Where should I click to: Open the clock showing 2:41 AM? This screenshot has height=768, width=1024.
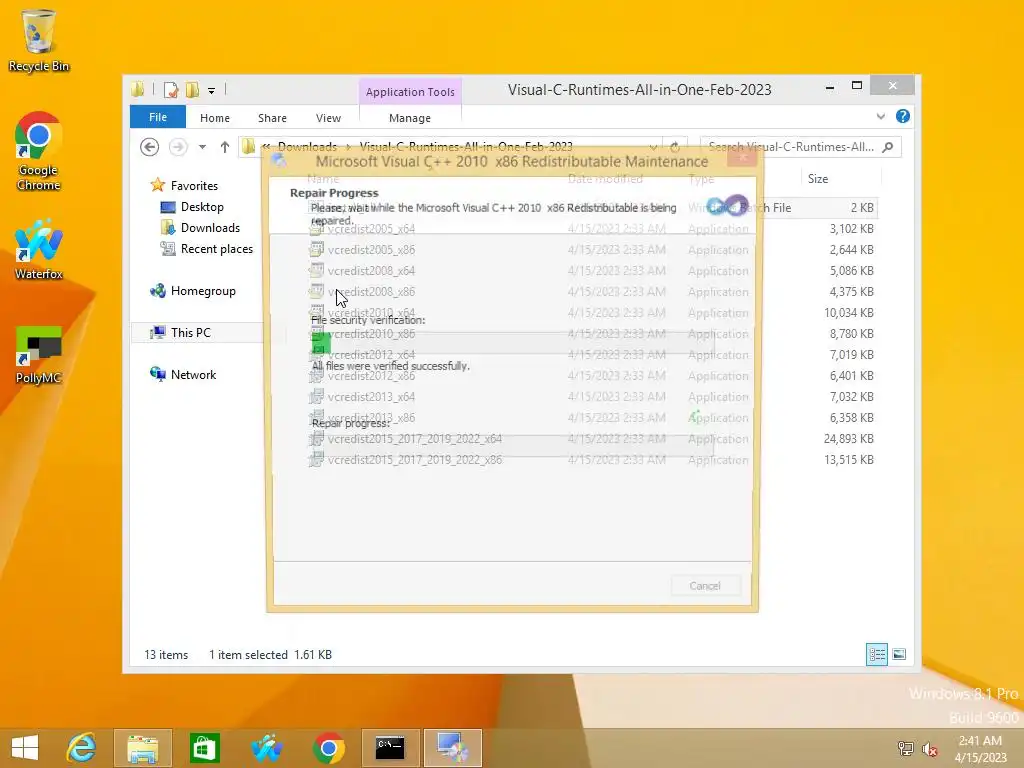[x=980, y=748]
